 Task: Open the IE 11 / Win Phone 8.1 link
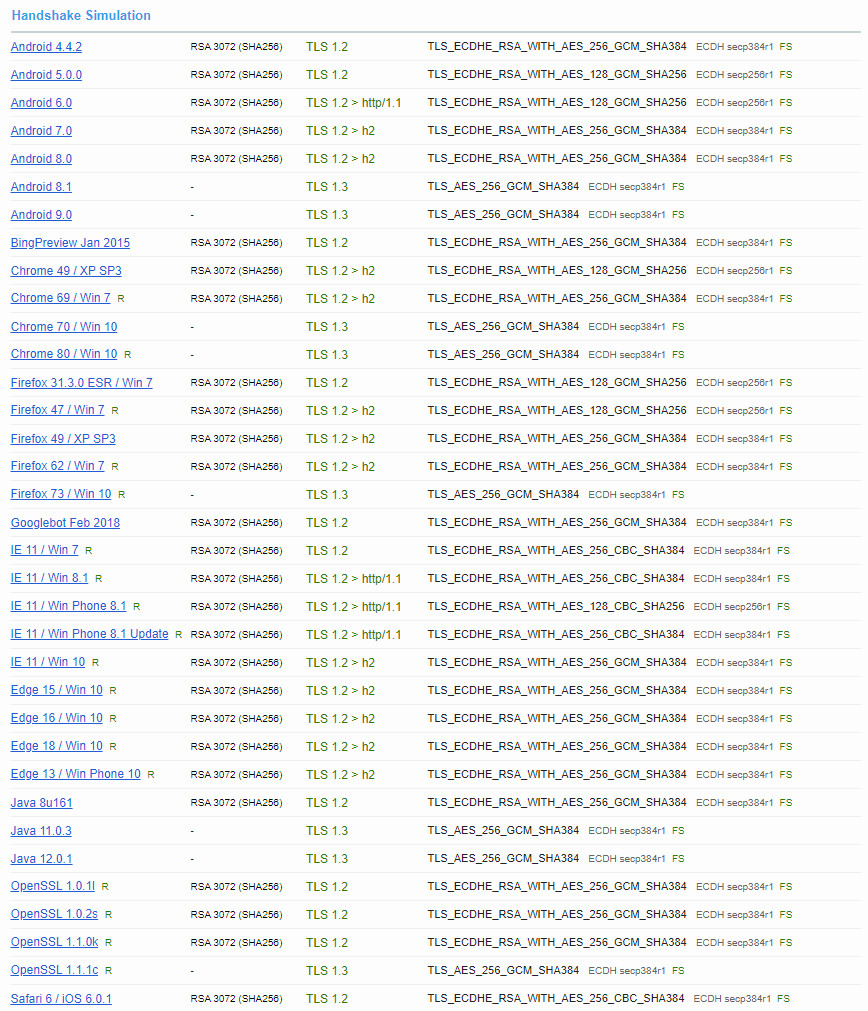(68, 607)
